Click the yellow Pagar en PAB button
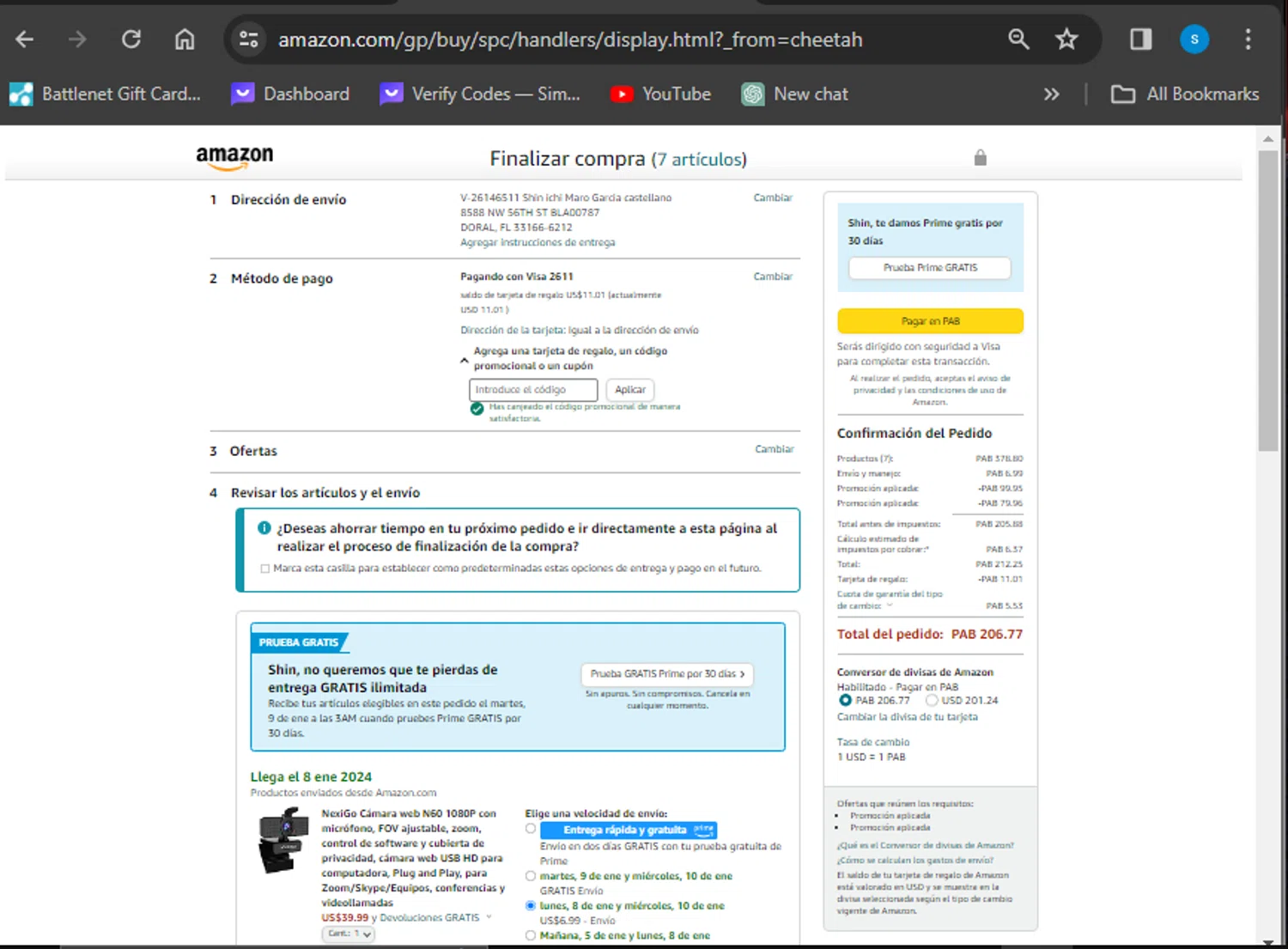 click(x=930, y=321)
